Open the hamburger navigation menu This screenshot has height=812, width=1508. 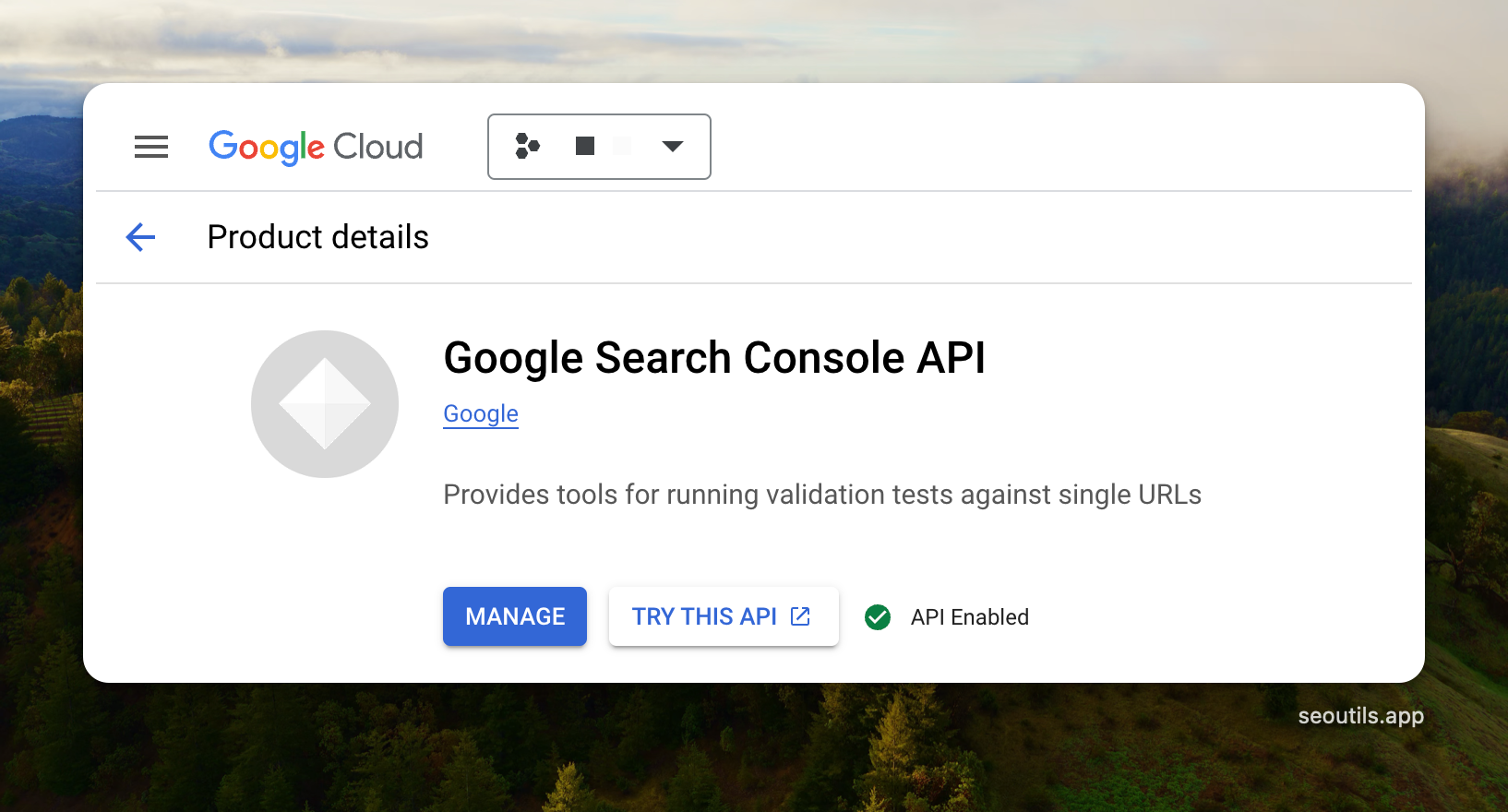pyautogui.click(x=151, y=147)
